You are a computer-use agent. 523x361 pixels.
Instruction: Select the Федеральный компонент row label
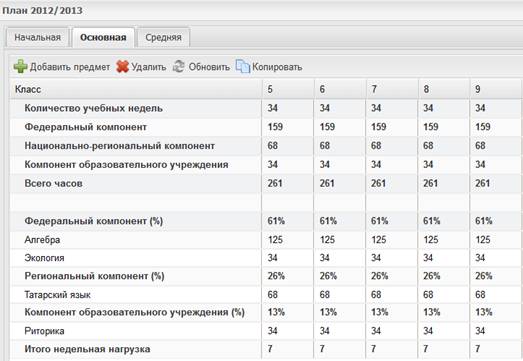pyautogui.click(x=85, y=127)
